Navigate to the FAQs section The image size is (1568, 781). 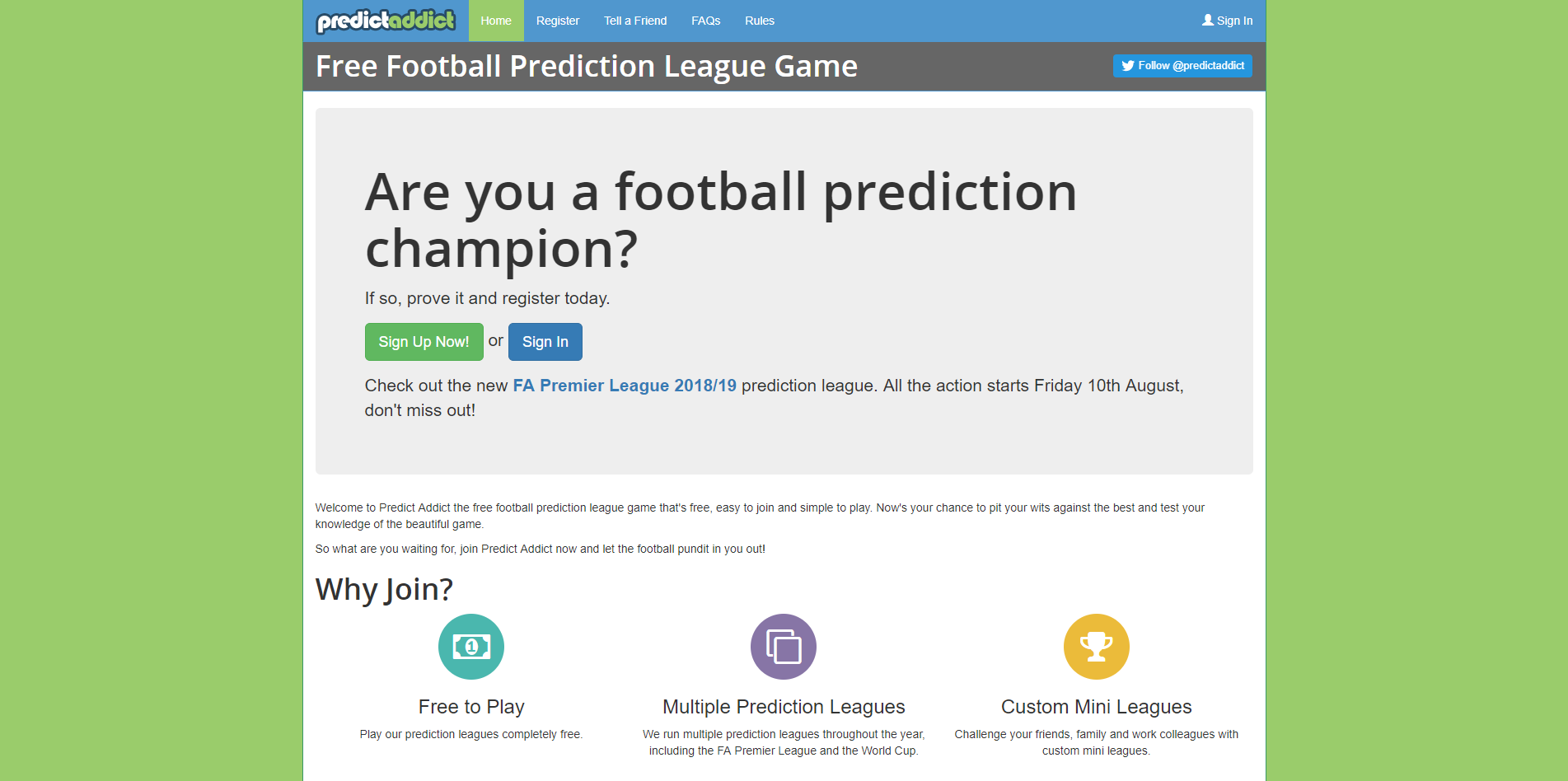705,20
